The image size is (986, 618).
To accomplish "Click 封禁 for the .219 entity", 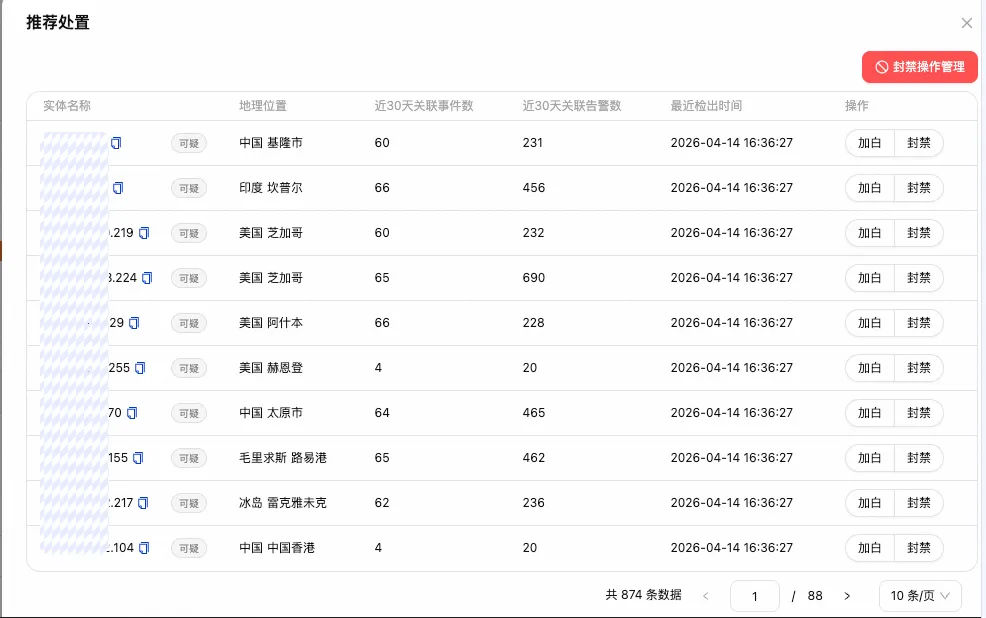I will point(919,233).
